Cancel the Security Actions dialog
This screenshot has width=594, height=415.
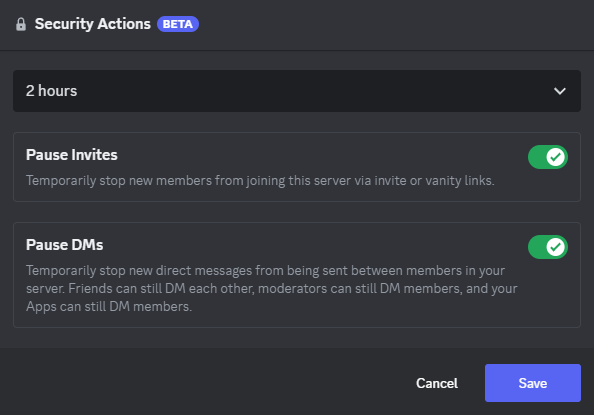(437, 383)
